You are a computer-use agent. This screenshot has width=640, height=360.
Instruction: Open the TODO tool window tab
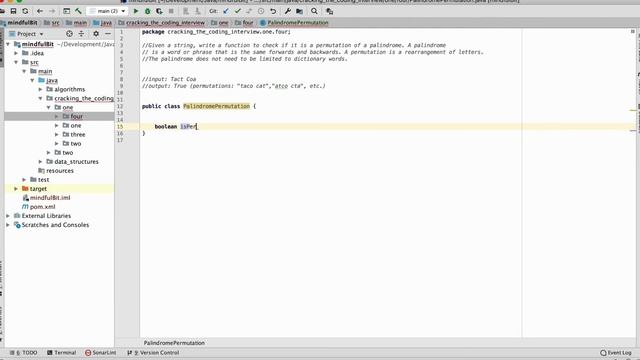coord(24,353)
